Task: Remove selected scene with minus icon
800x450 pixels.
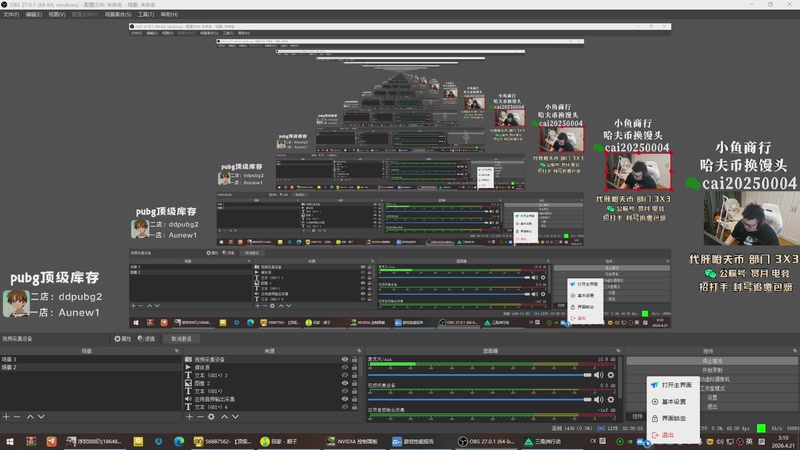Action: point(17,417)
